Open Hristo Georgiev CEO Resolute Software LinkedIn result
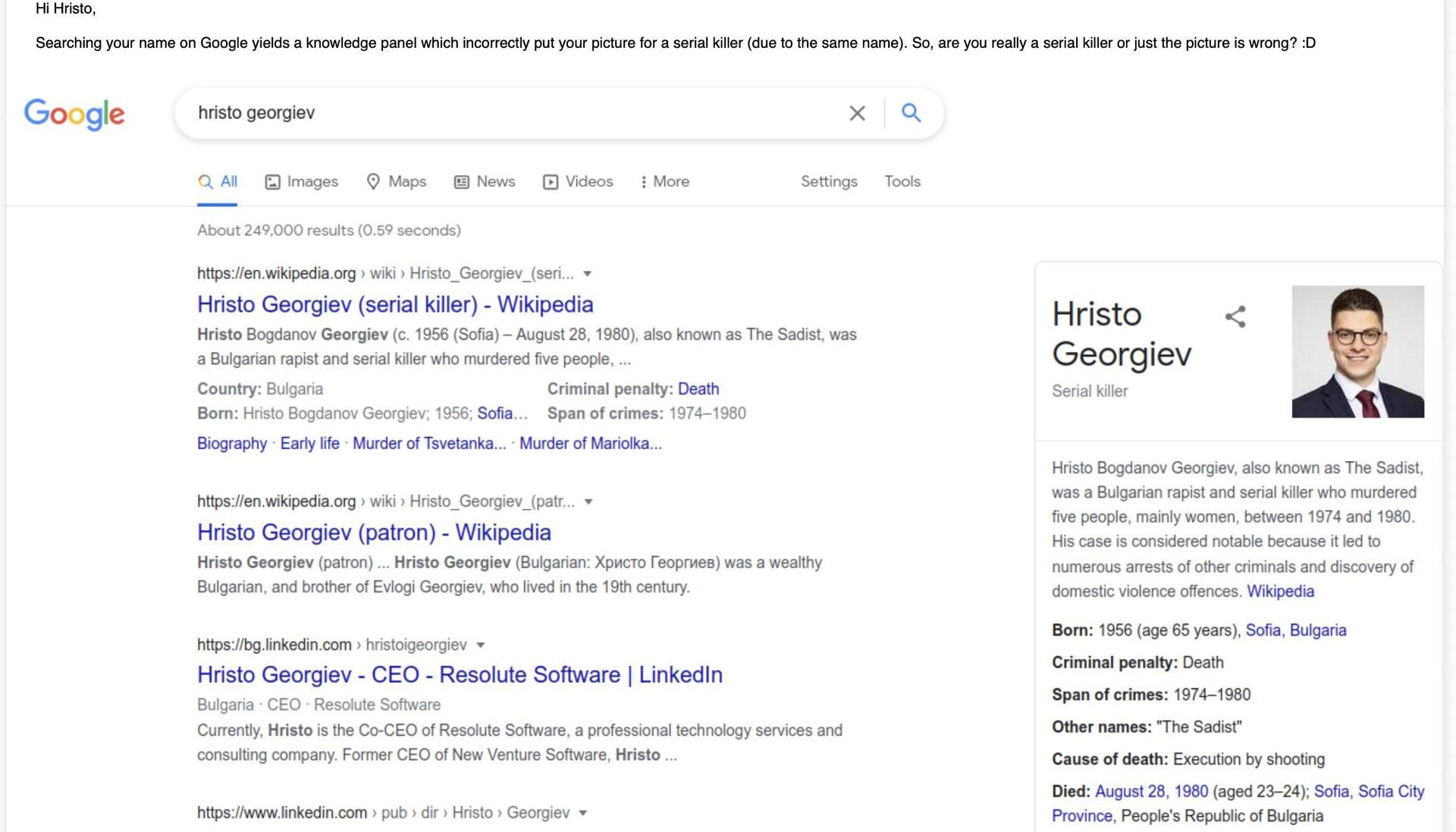This screenshot has height=832, width=1456. coord(460,674)
